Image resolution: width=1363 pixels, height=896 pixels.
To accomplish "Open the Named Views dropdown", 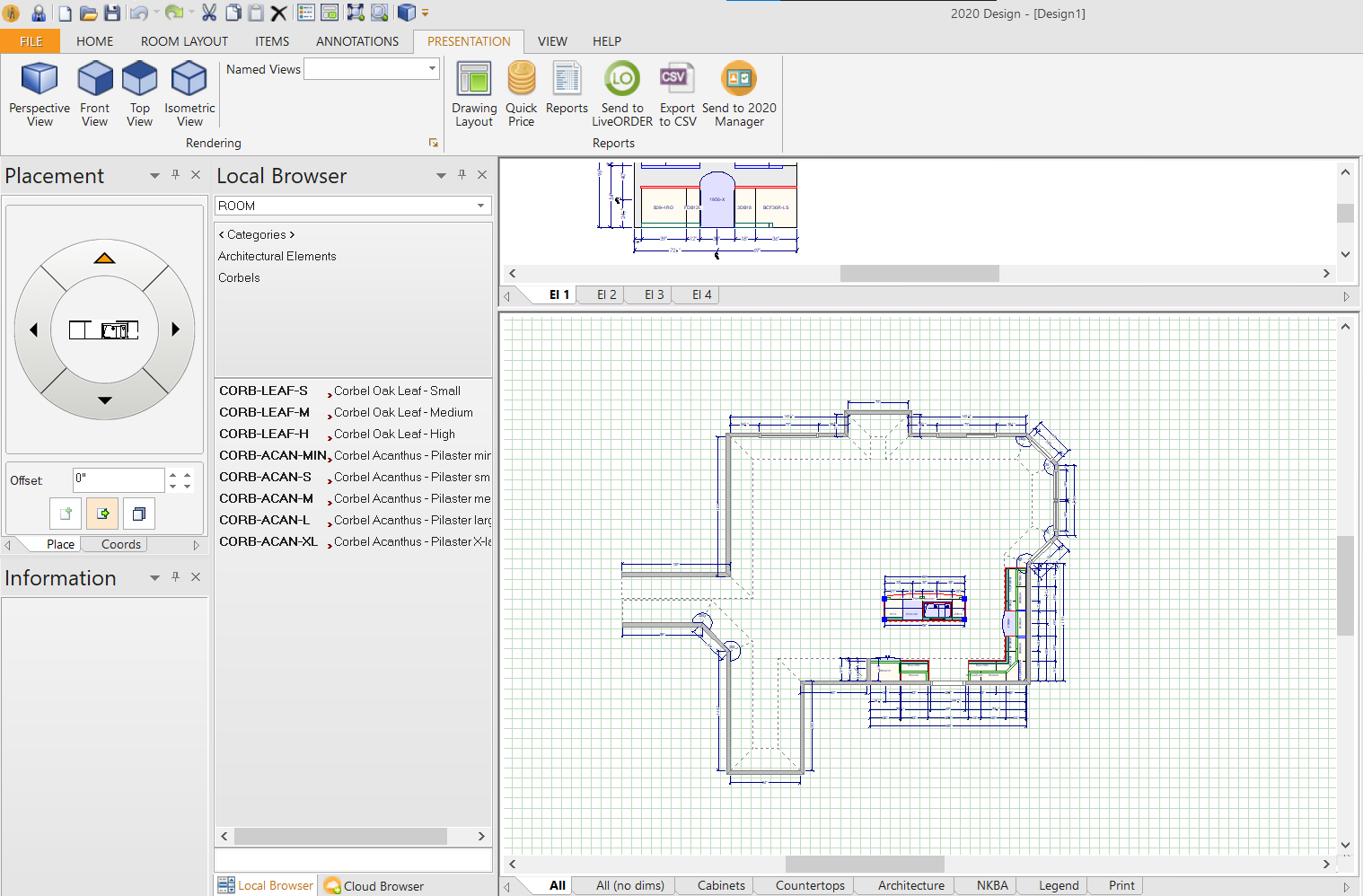I will [431, 68].
